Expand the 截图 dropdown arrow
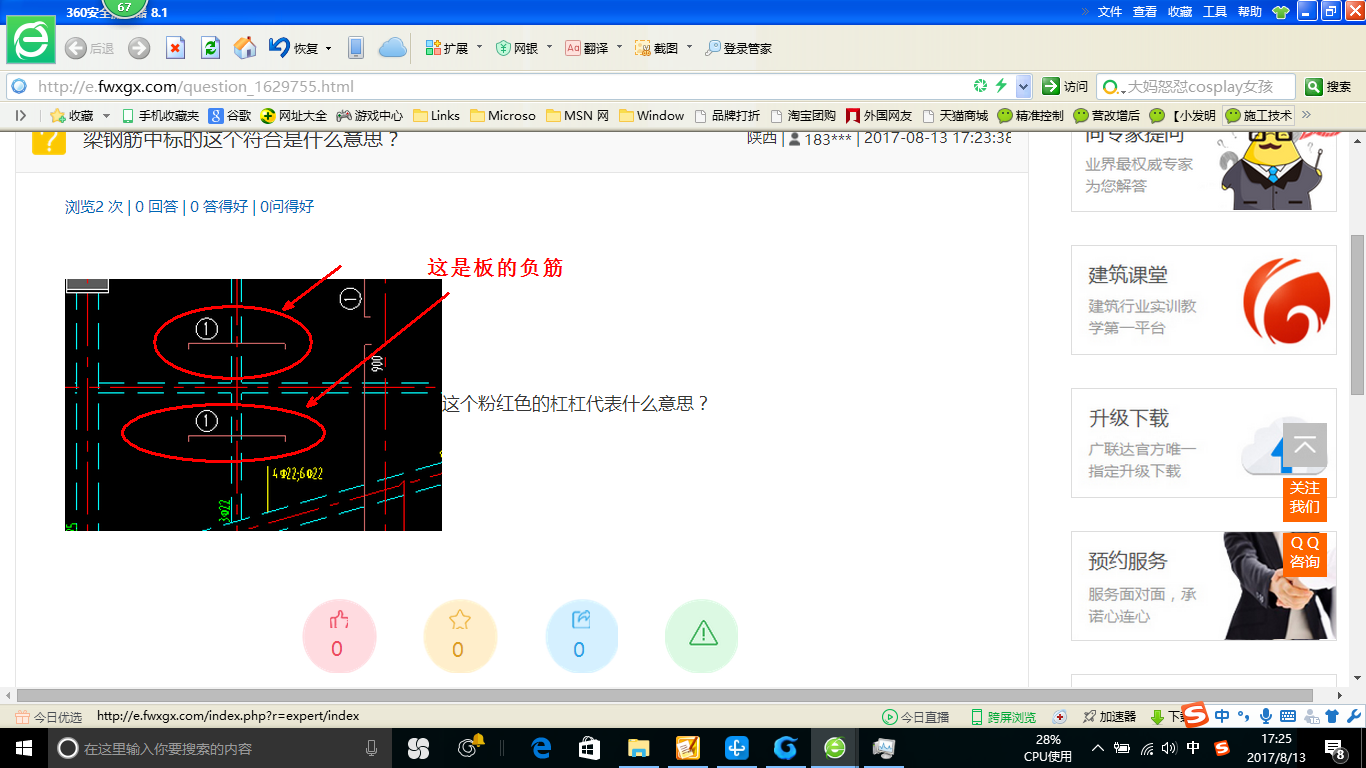This screenshot has height=768, width=1366. click(689, 48)
